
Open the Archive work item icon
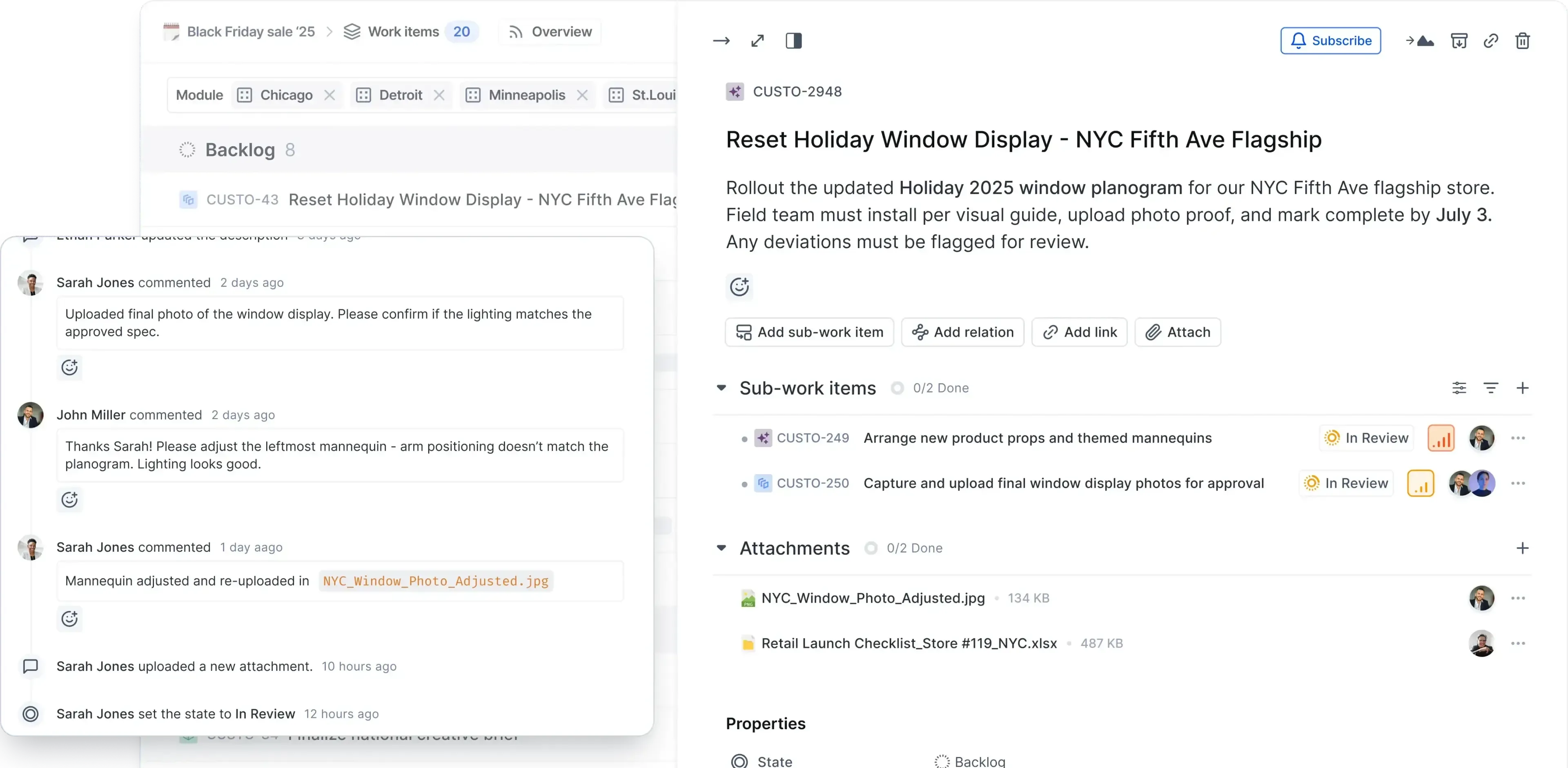(1460, 41)
